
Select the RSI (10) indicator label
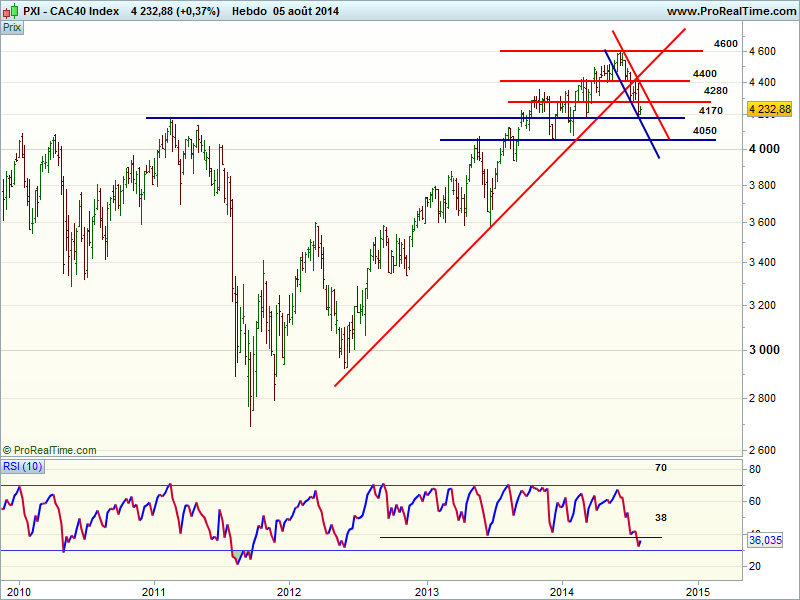tap(24, 466)
